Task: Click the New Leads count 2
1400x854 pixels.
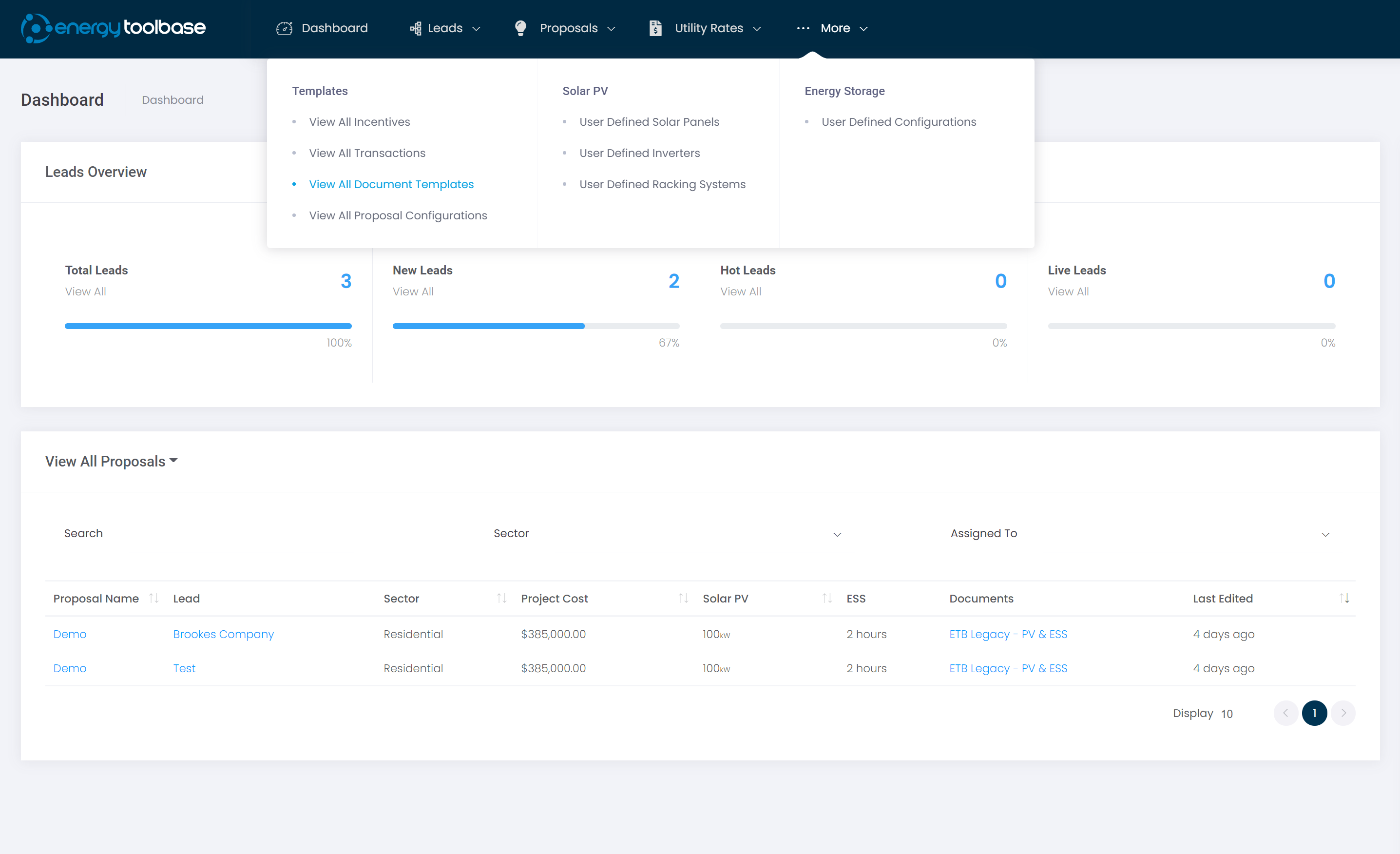Action: click(674, 281)
